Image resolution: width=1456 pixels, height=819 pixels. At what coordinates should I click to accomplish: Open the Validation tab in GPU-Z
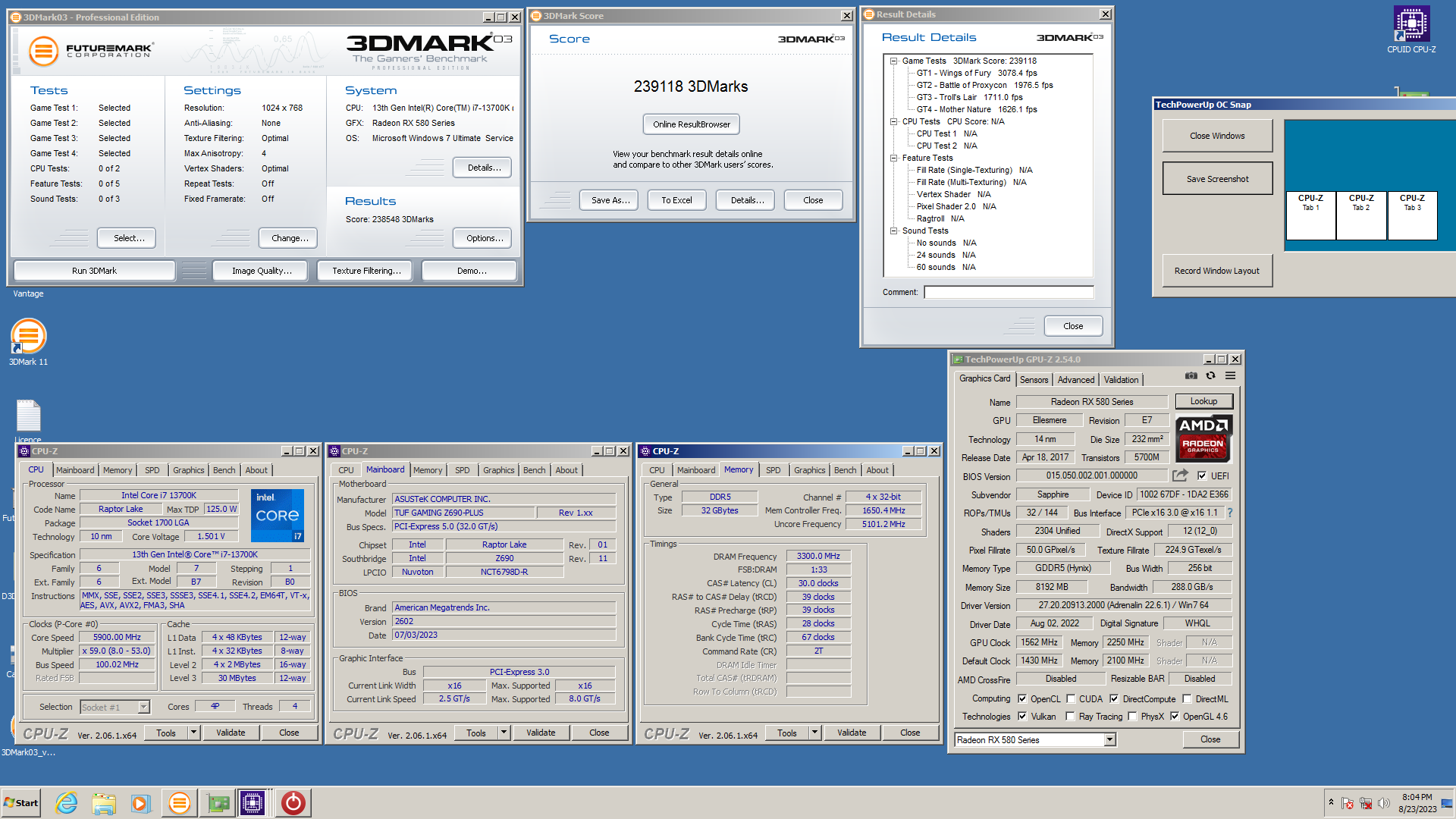1121,380
